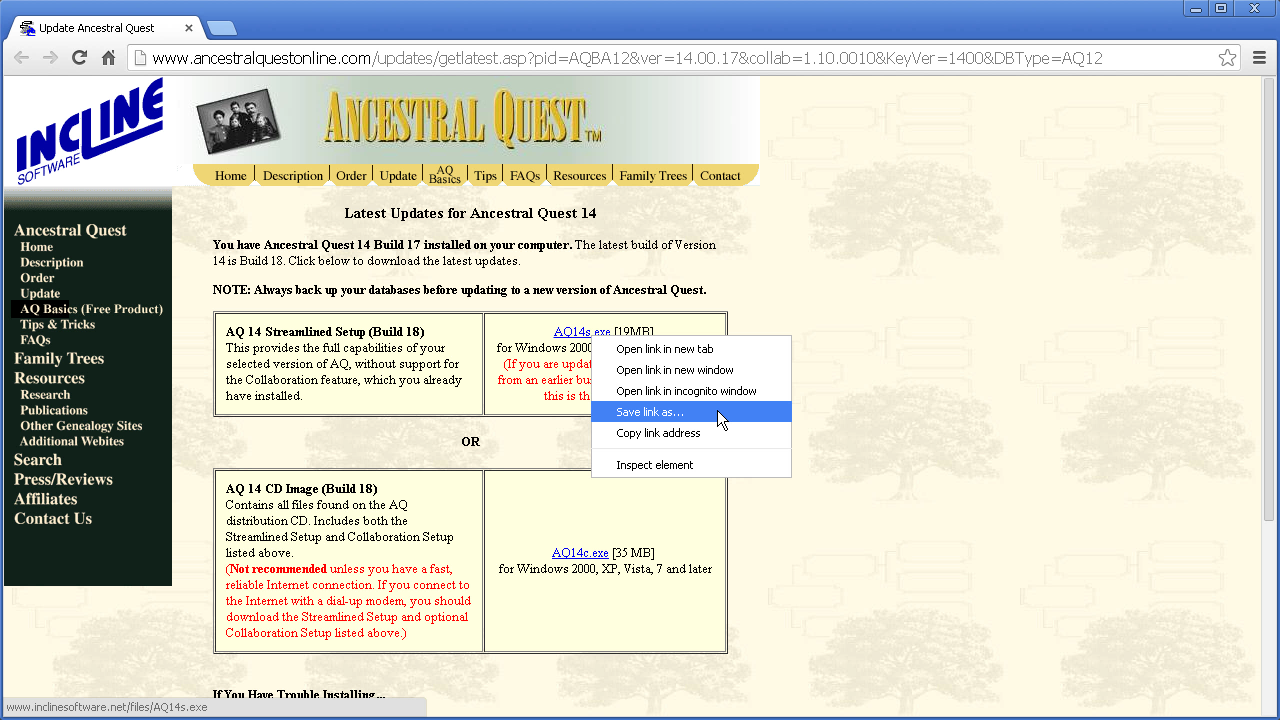
Task: Open Description in the yellow nav bar
Action: 293,176
